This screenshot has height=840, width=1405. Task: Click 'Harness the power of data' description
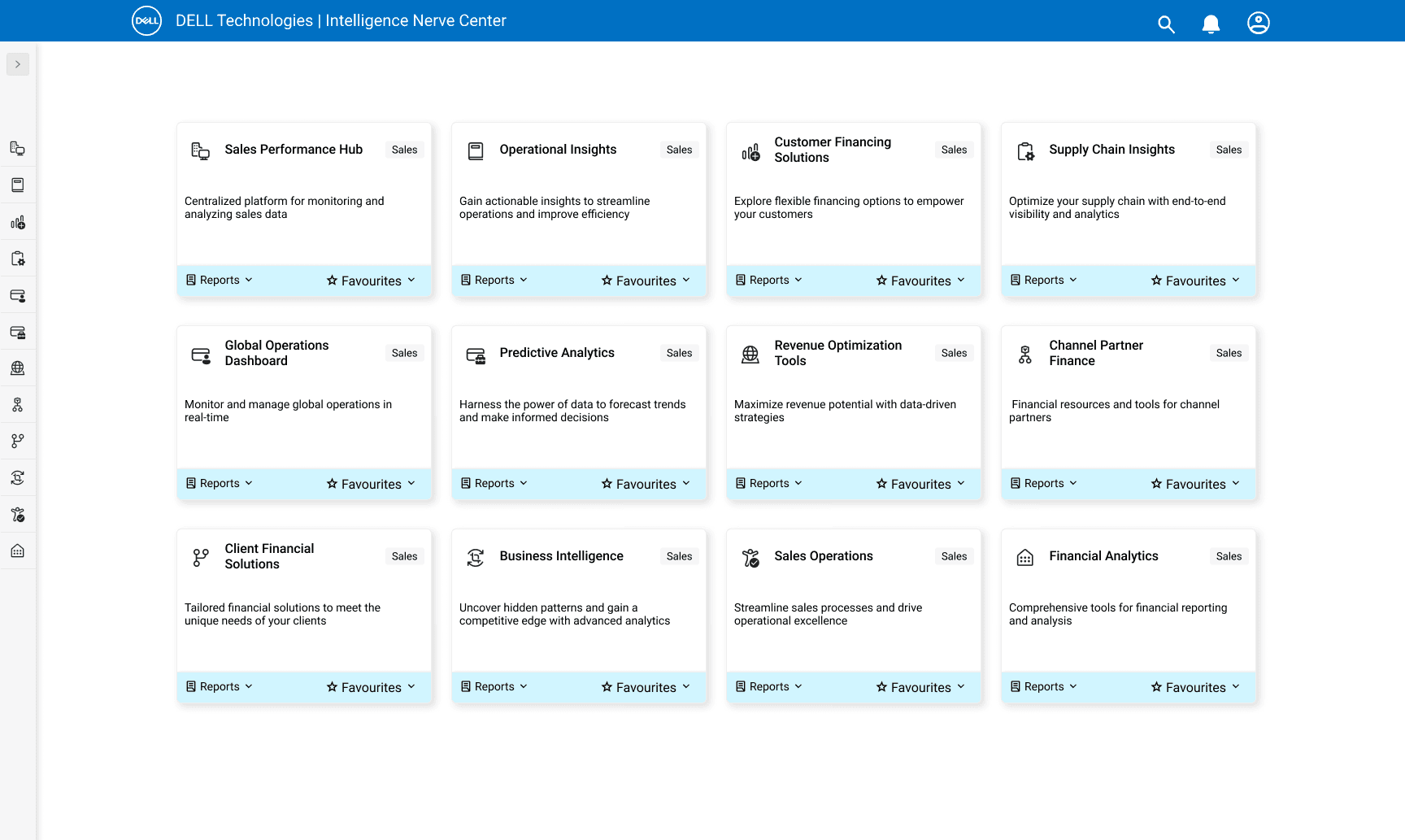[572, 411]
